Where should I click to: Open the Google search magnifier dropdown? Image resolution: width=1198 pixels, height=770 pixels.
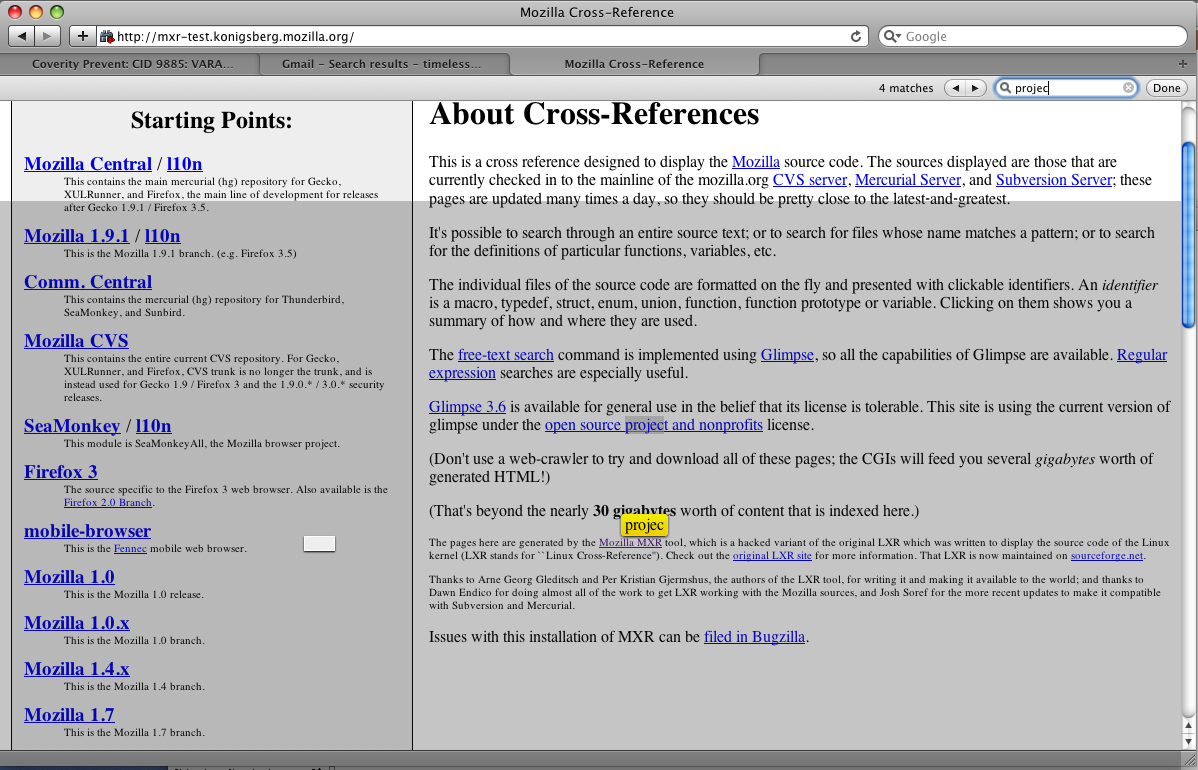[x=892, y=36]
